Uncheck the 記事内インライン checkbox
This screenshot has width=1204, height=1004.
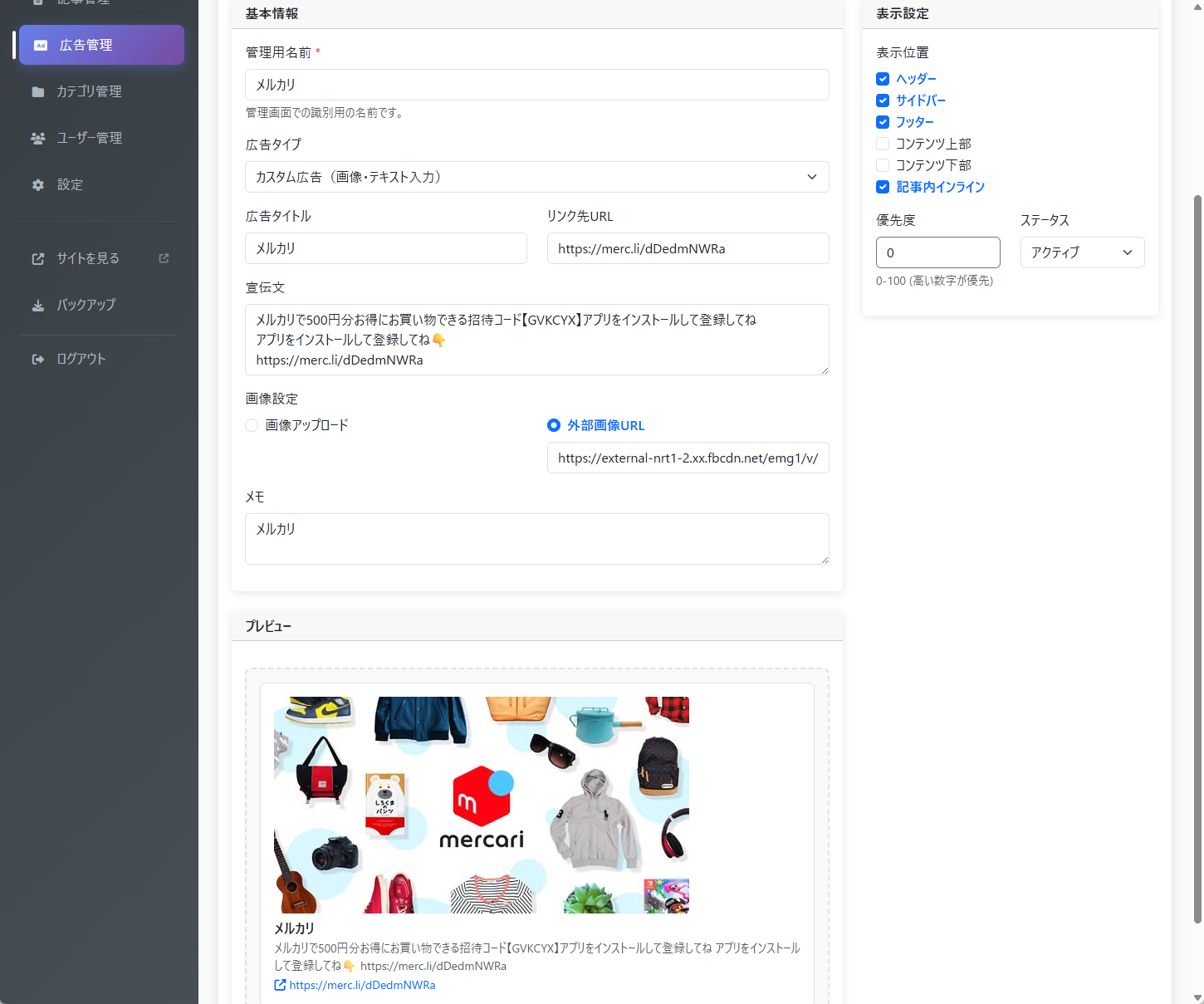click(x=883, y=187)
